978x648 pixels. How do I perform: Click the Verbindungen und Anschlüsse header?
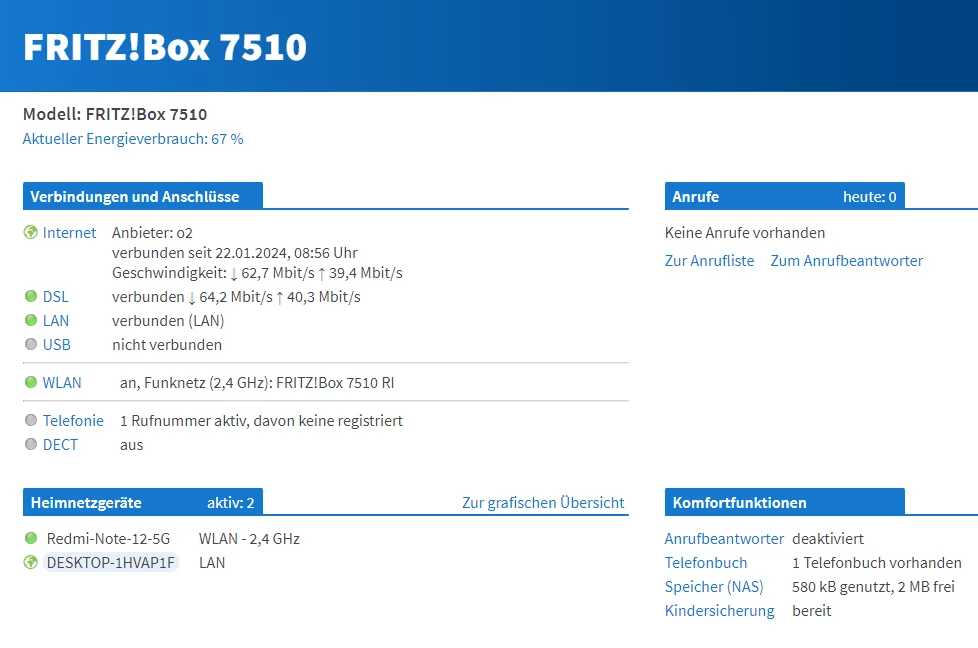(x=143, y=196)
